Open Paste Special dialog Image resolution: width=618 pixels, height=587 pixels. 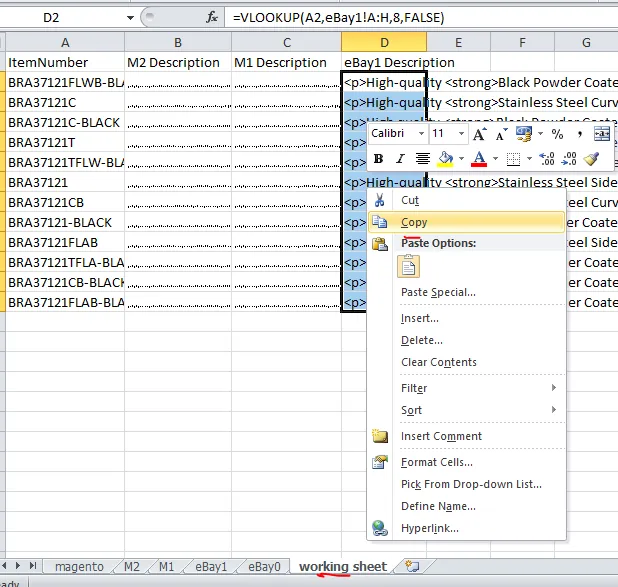466,292
